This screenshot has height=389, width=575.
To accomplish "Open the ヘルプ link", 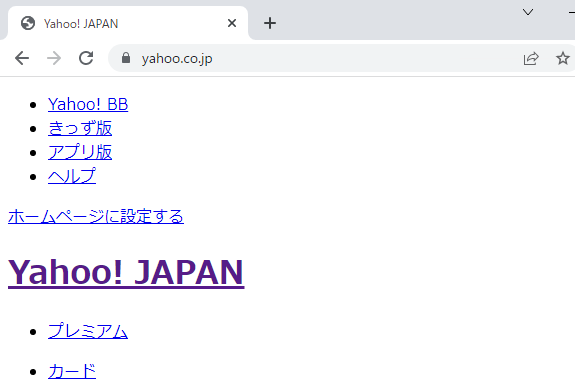I will (72, 176).
